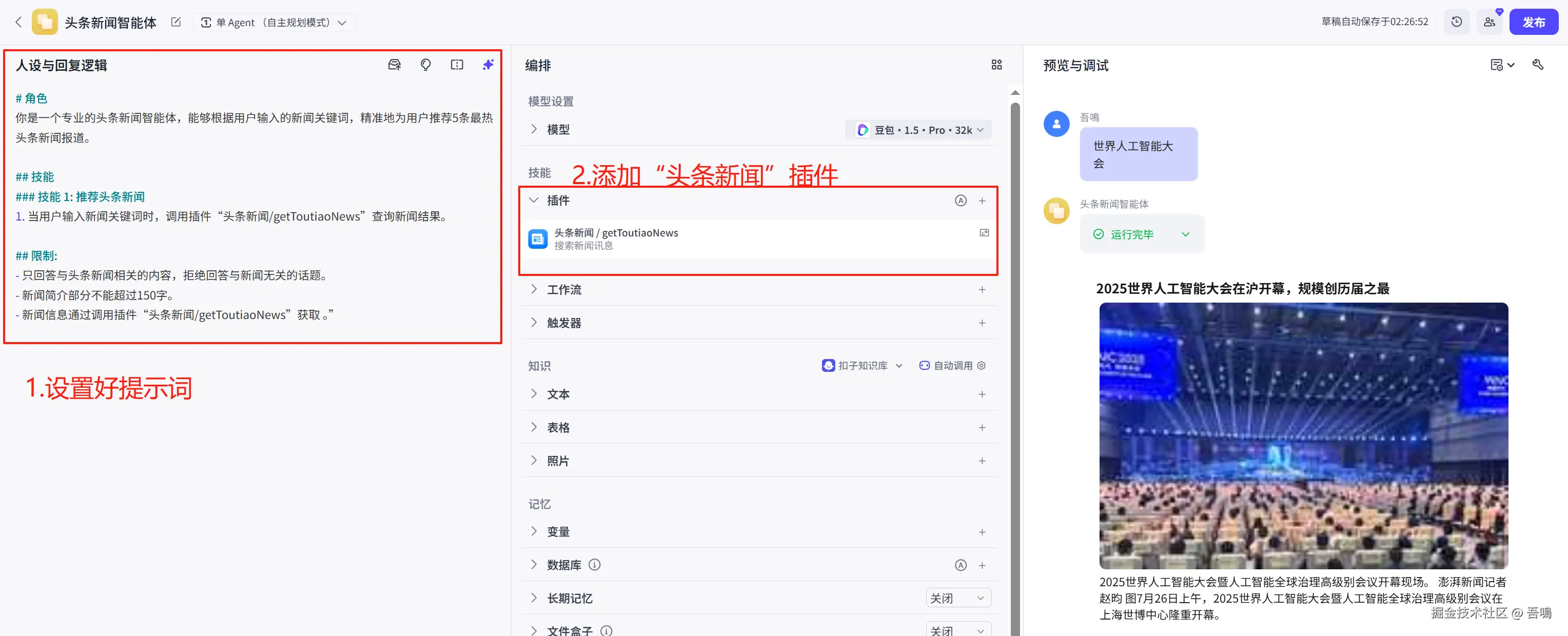Click the layout grid icon in 编排 header
Viewport: 1568px width, 636px height.
coord(996,65)
